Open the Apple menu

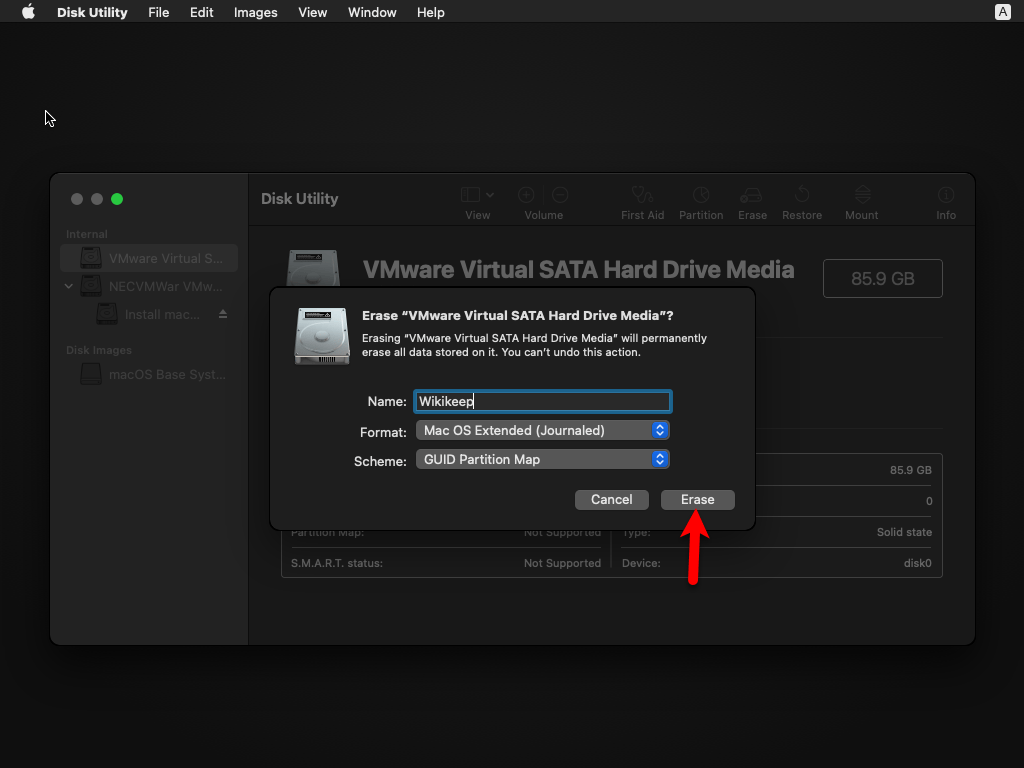28,12
